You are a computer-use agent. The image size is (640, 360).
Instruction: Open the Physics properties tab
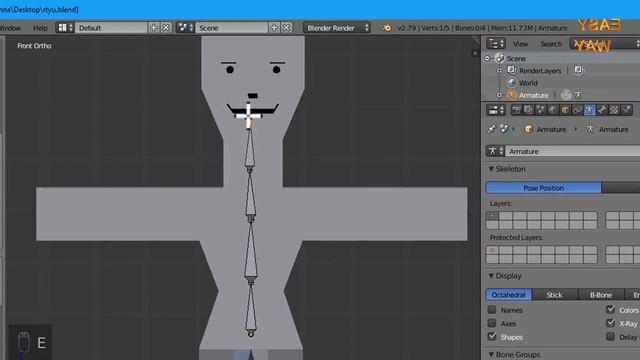627,110
